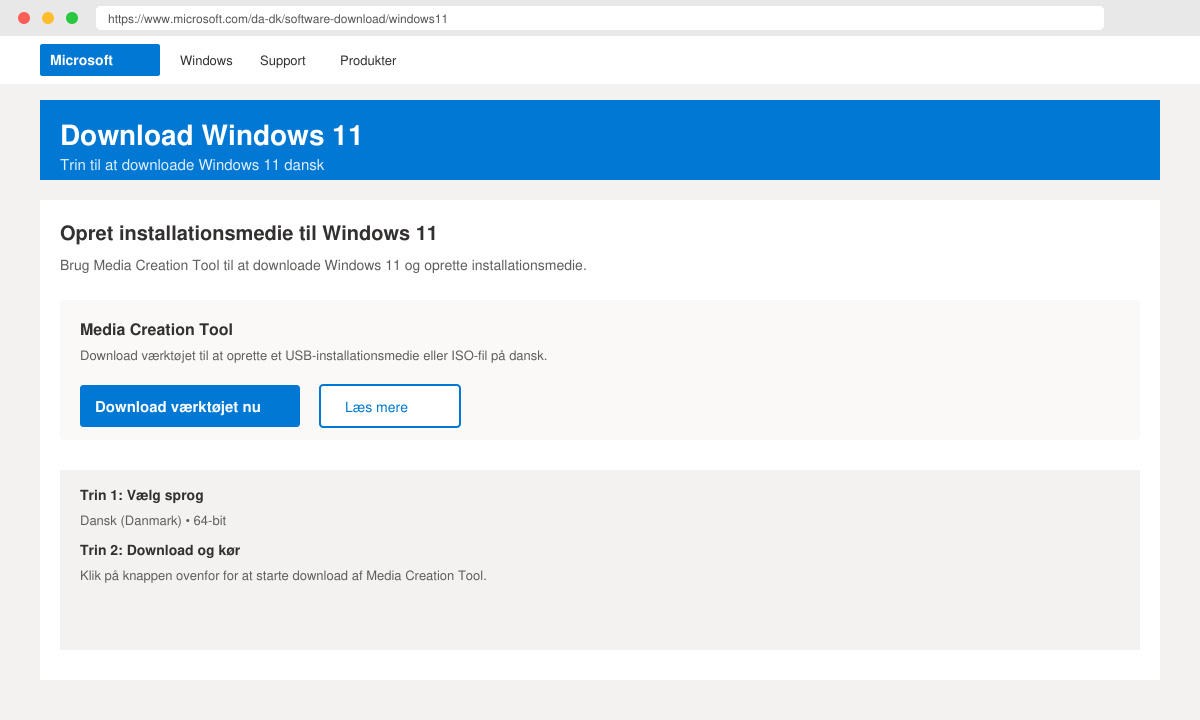Click 'Trin til at downloade Windows 11 dansk' text

192,165
